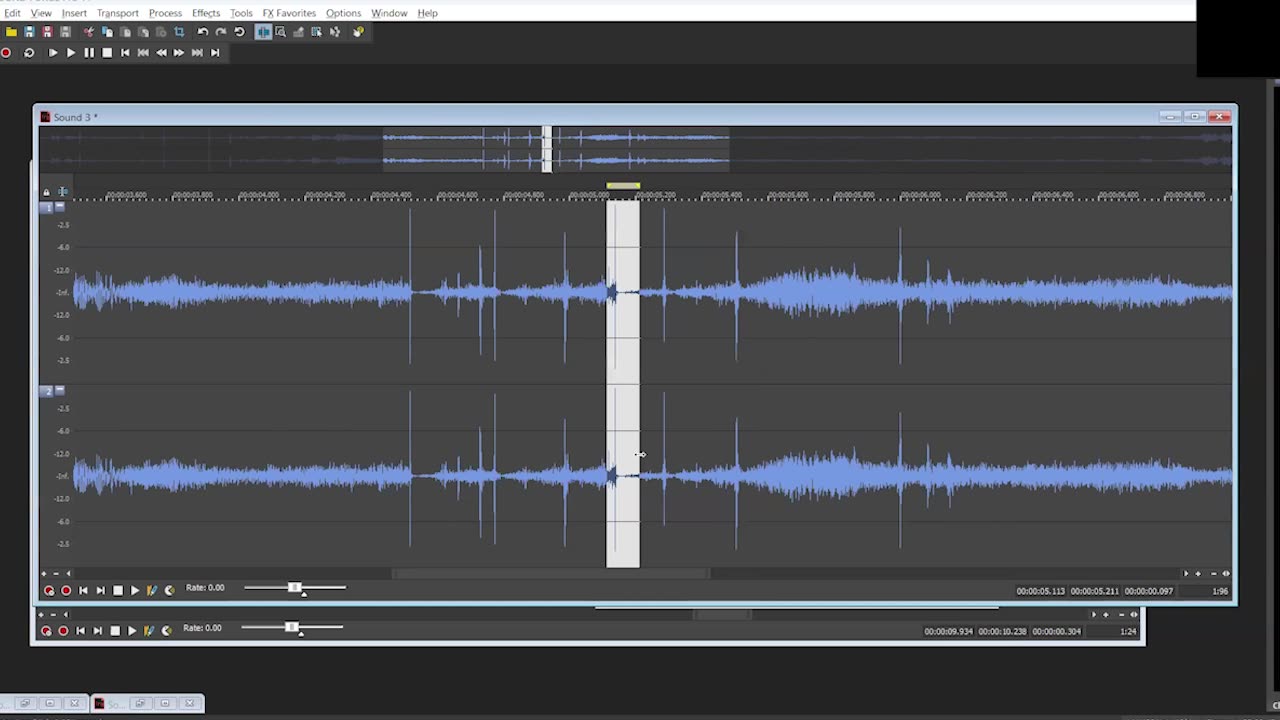Cut selection with the scissors icon
This screenshot has width=1280, height=720.
[89, 32]
